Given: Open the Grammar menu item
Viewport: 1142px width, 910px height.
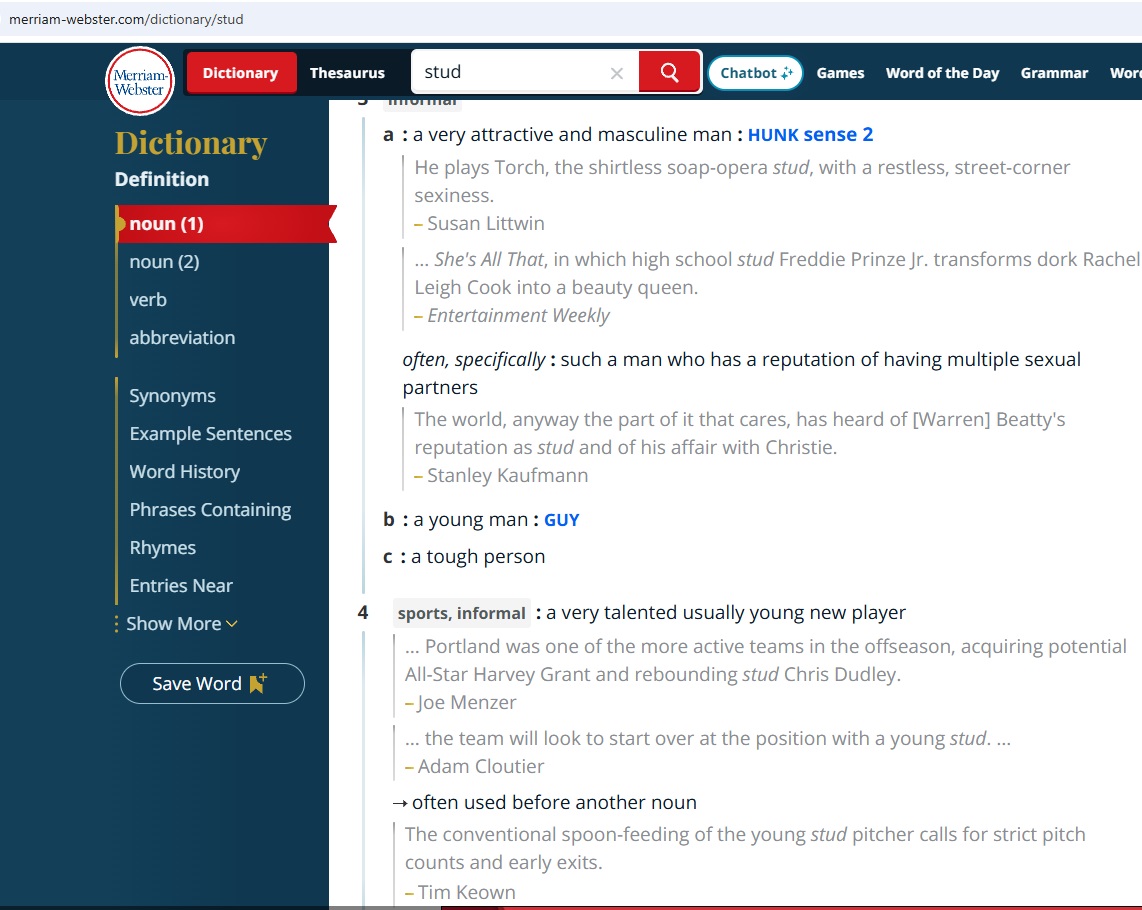Looking at the screenshot, I should [x=1054, y=73].
